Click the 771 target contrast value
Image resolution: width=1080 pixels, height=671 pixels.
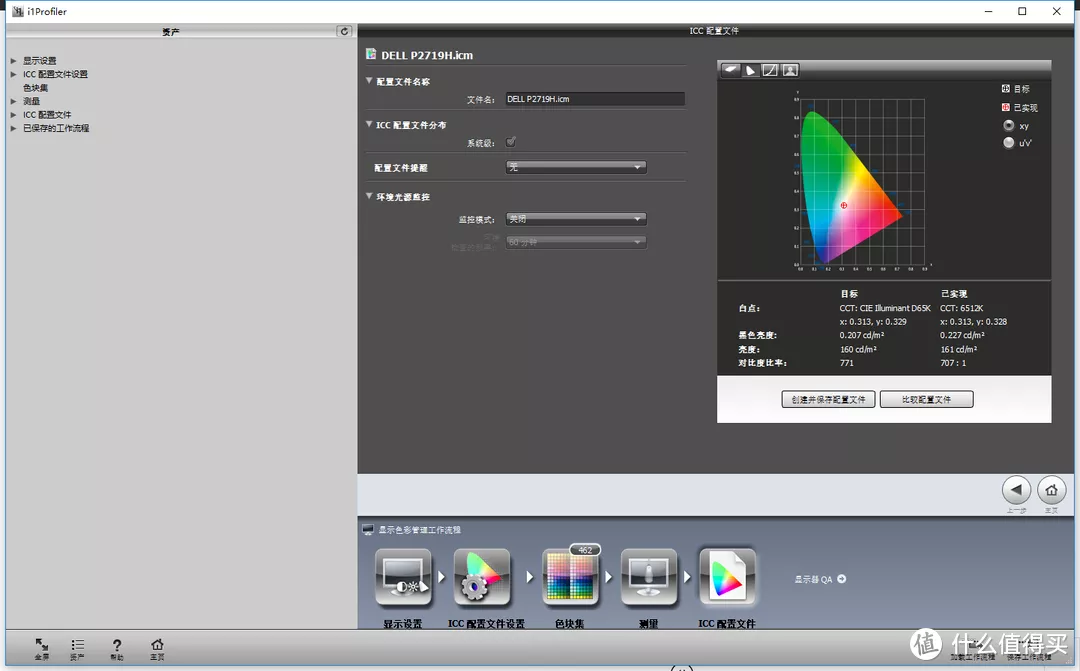(x=847, y=363)
